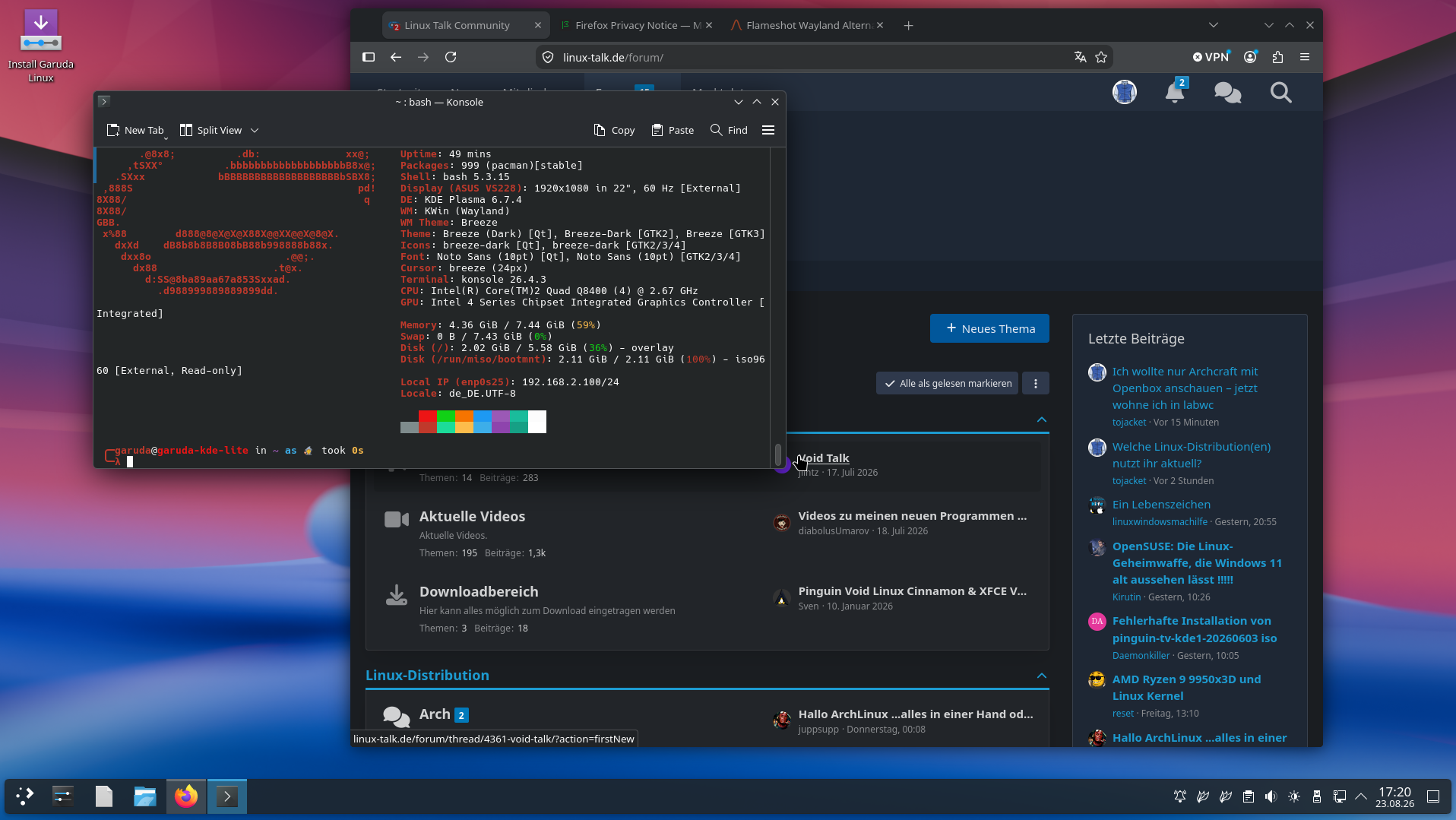Open the volume control in system tray

(x=1271, y=796)
